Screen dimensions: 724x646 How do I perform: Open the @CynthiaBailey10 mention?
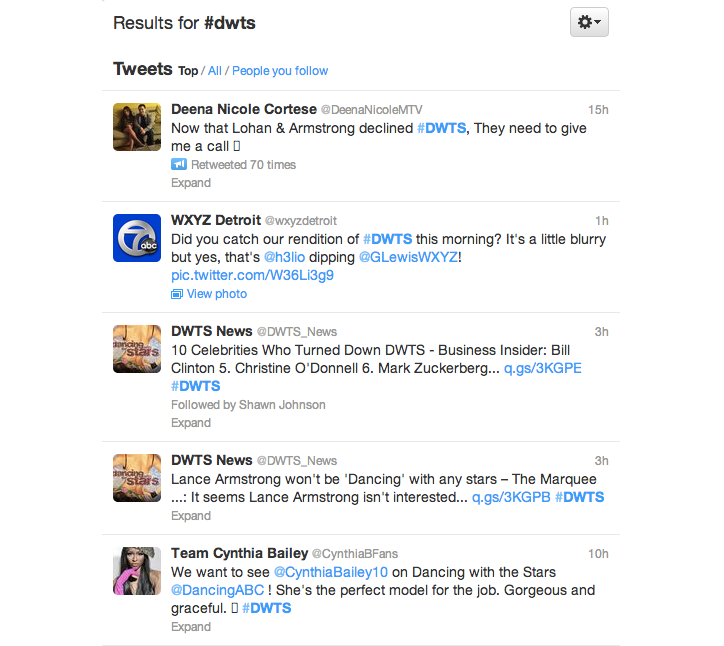pyautogui.click(x=331, y=572)
